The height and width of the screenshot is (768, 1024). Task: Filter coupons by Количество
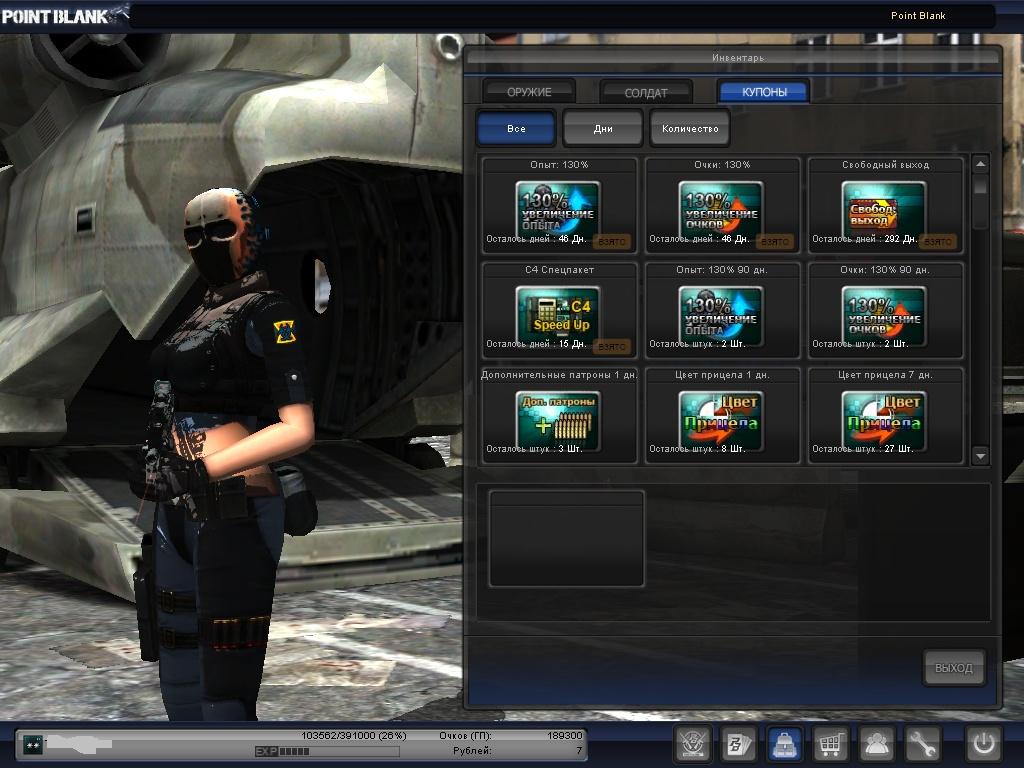pos(690,129)
